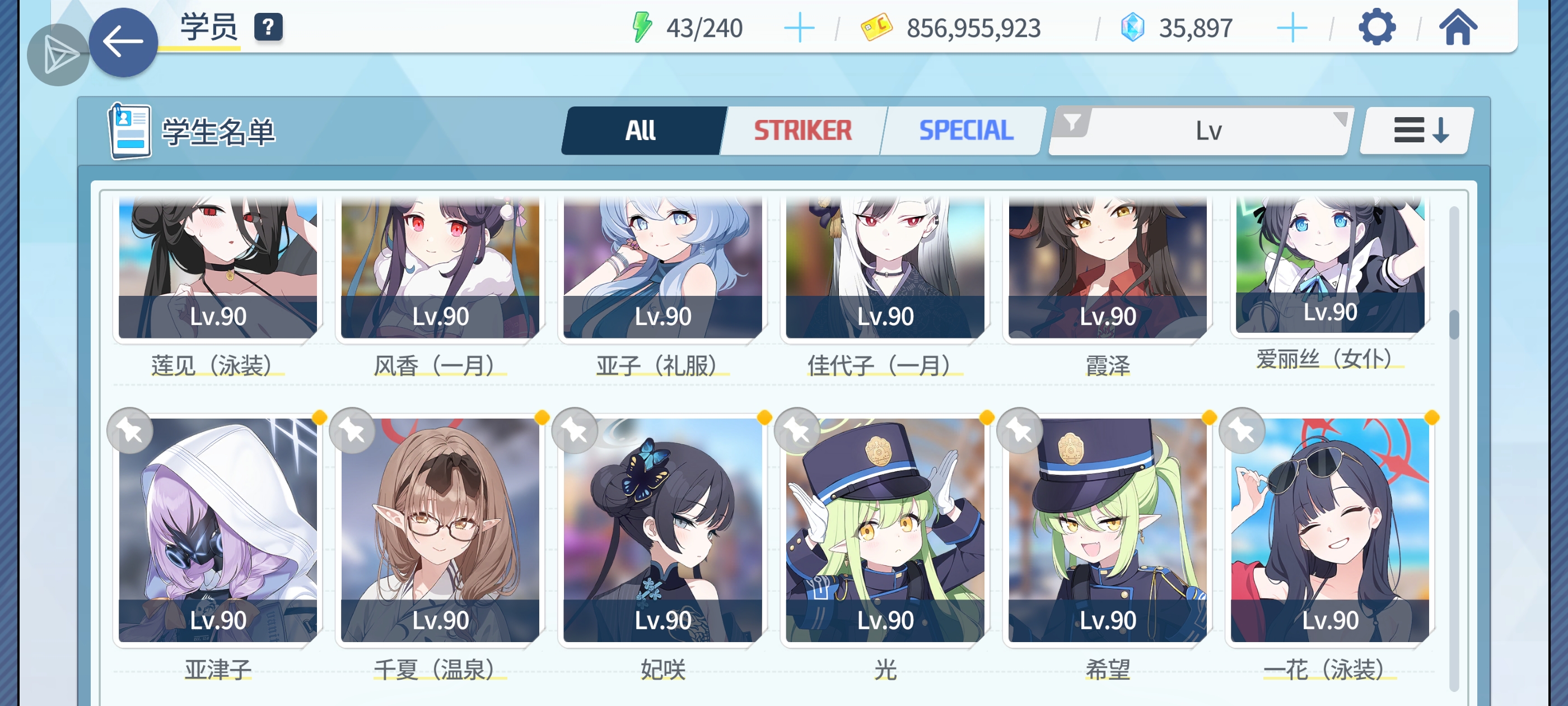Add energy with the plus icon
The image size is (1568, 706).
click(799, 28)
